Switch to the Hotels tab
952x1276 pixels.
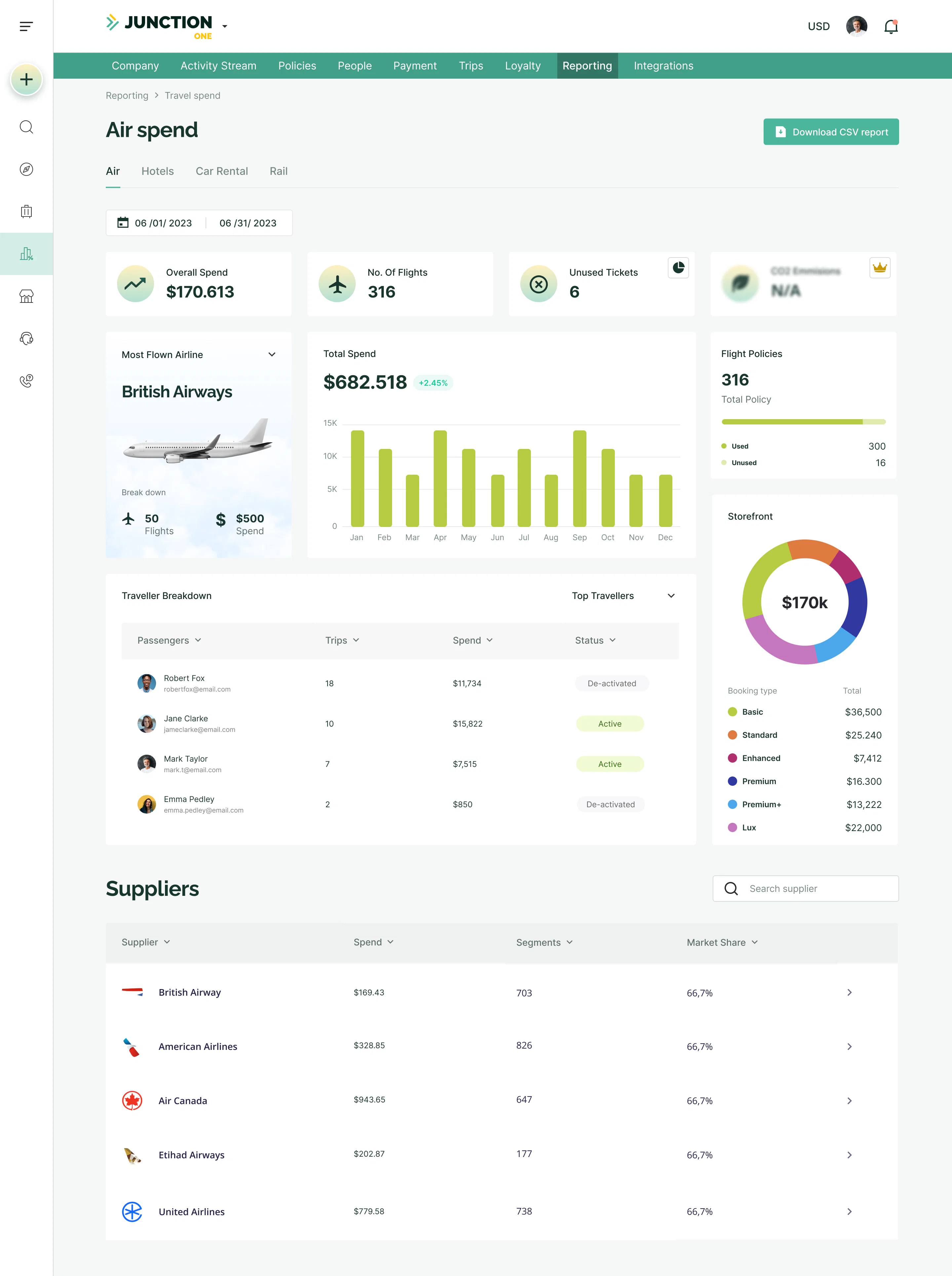click(157, 171)
